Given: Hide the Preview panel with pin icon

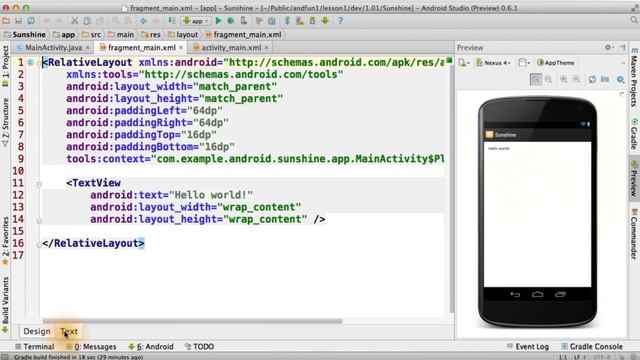Looking at the screenshot, I should tap(622, 47).
